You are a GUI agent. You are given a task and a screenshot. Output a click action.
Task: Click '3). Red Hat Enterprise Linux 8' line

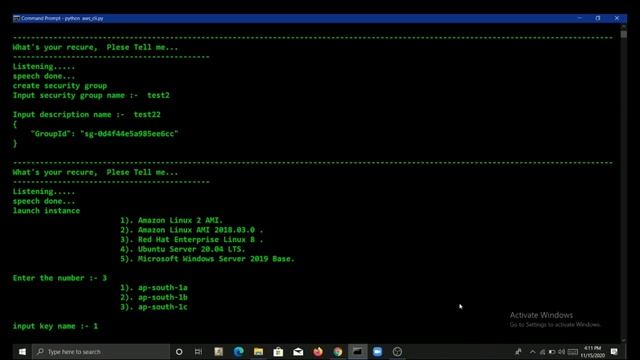191,240
